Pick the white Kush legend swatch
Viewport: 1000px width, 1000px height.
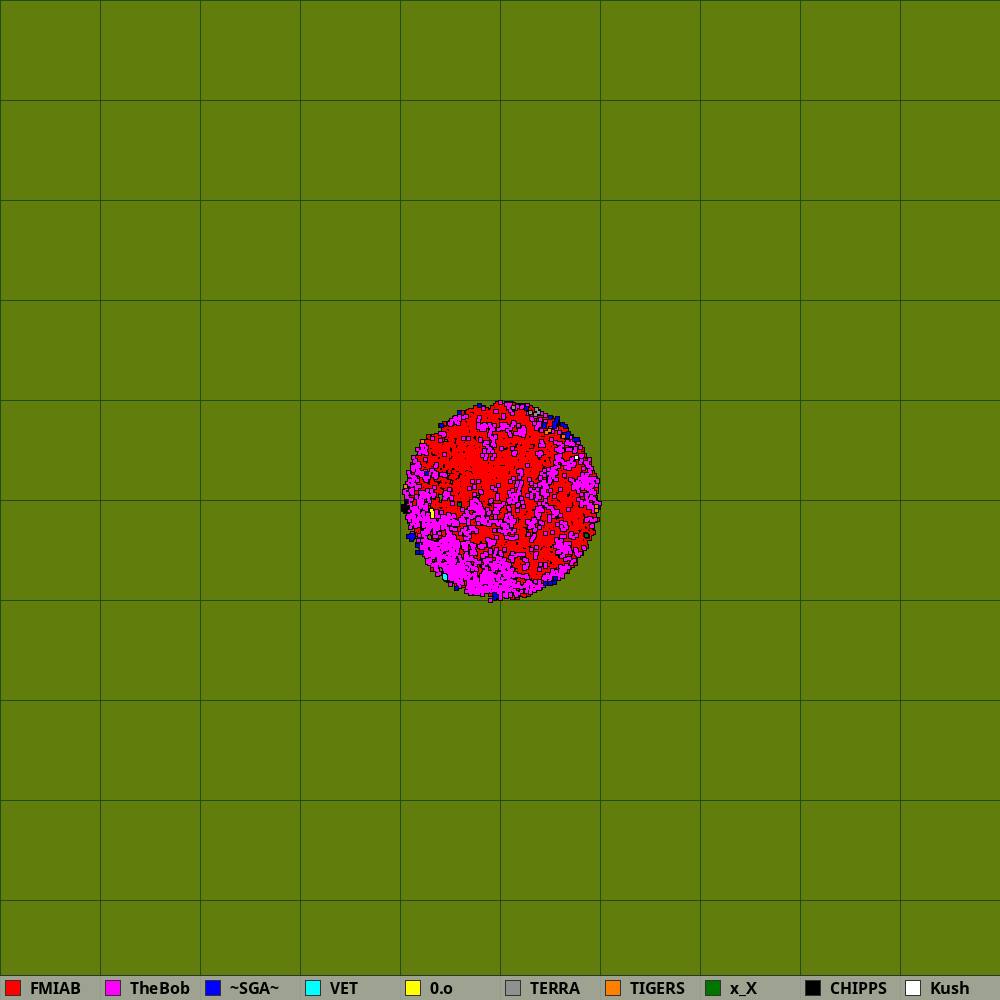coord(913,988)
